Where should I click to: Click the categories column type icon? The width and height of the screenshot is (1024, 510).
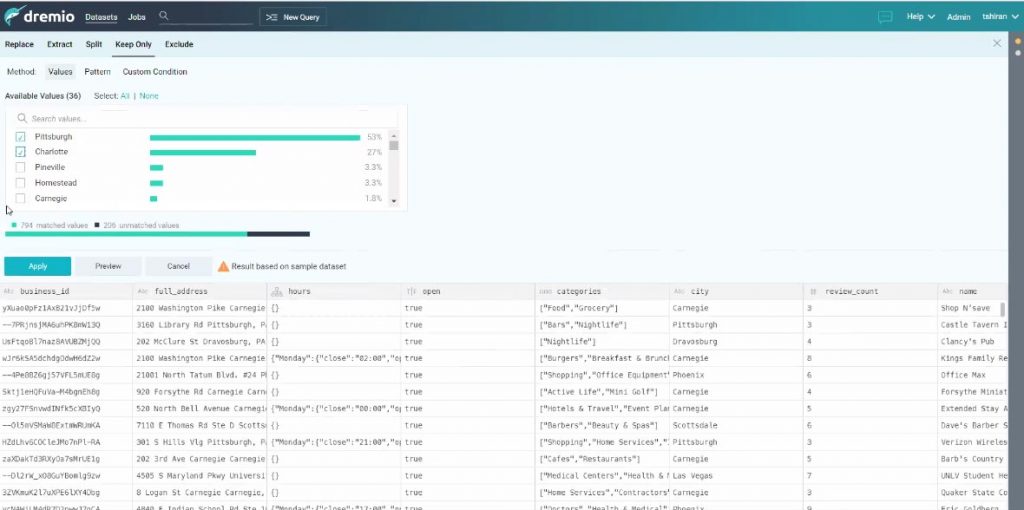(545, 291)
